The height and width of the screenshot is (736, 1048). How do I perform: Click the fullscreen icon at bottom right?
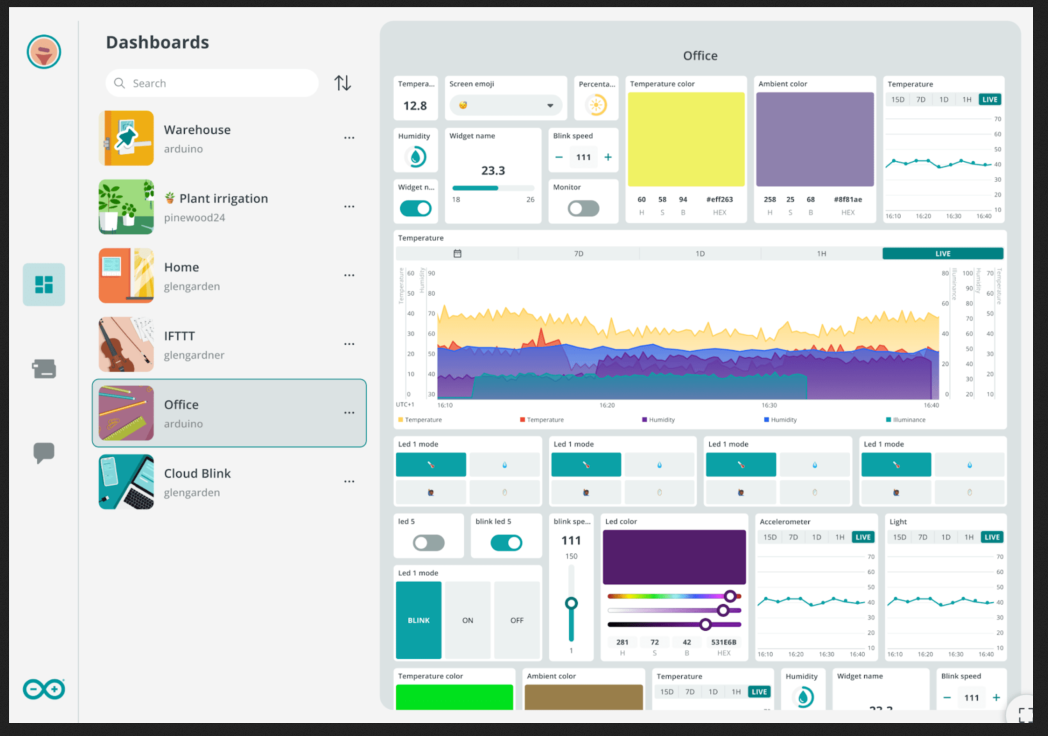(x=1025, y=714)
